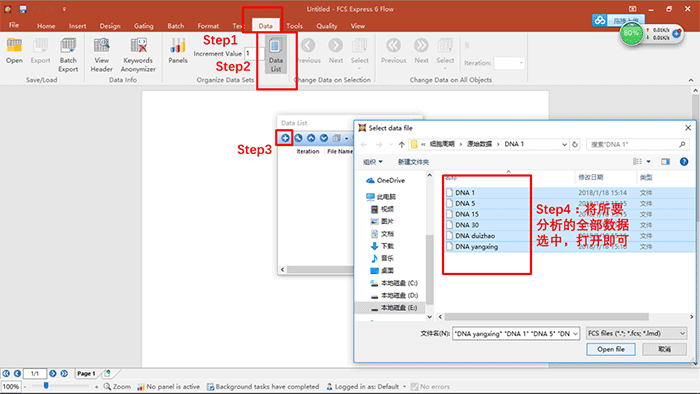Select the DNA duizhao file
The height and width of the screenshot is (394, 700).
pyautogui.click(x=475, y=236)
